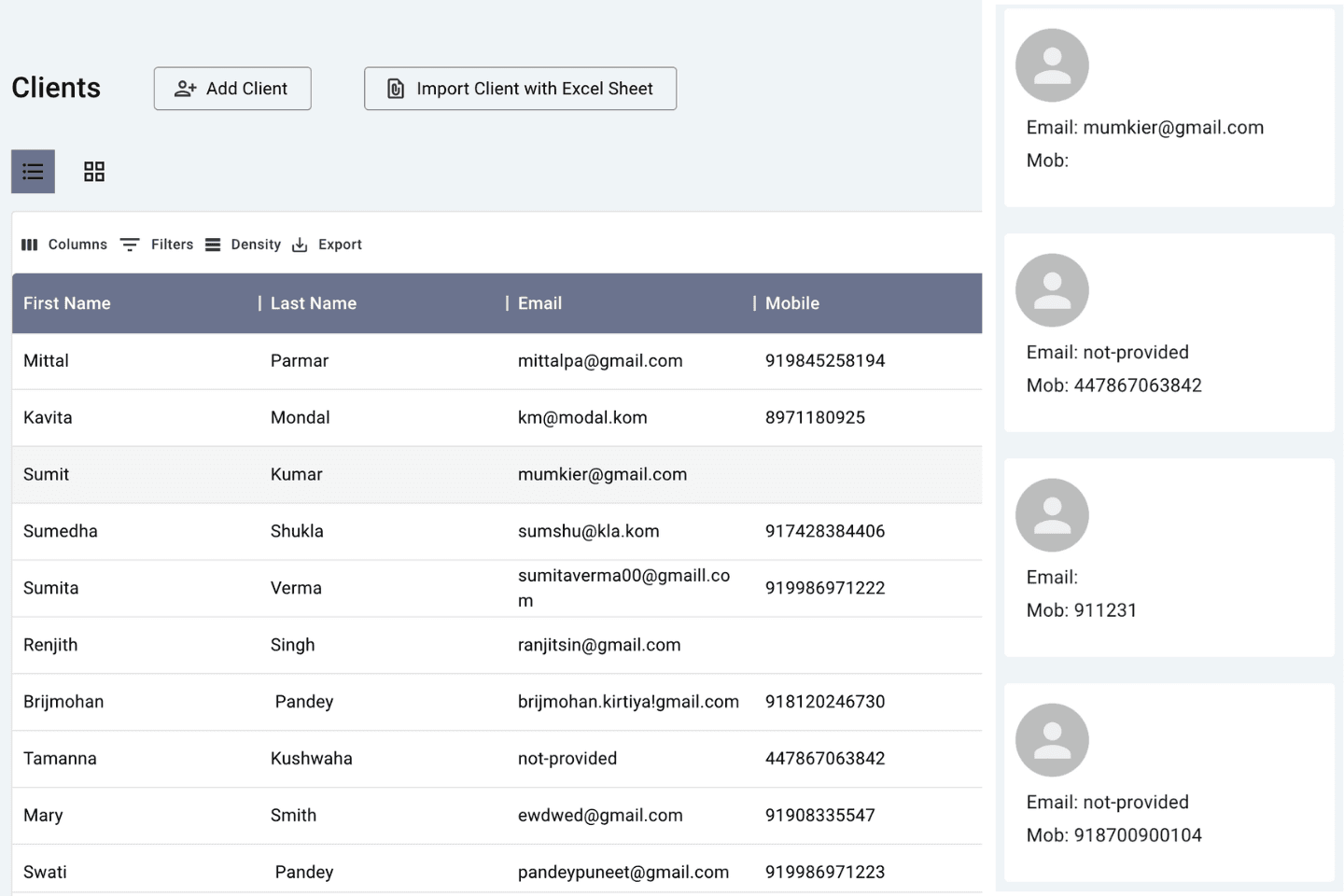Click mobile number 919986971222

(x=825, y=589)
